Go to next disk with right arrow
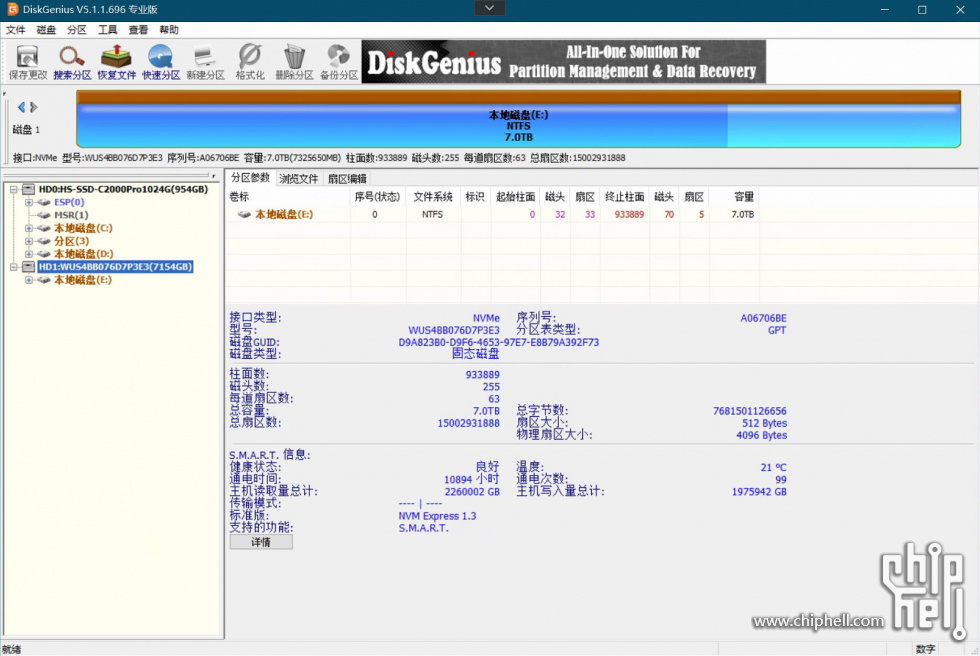Screen dimensions: 980x656 (34, 107)
